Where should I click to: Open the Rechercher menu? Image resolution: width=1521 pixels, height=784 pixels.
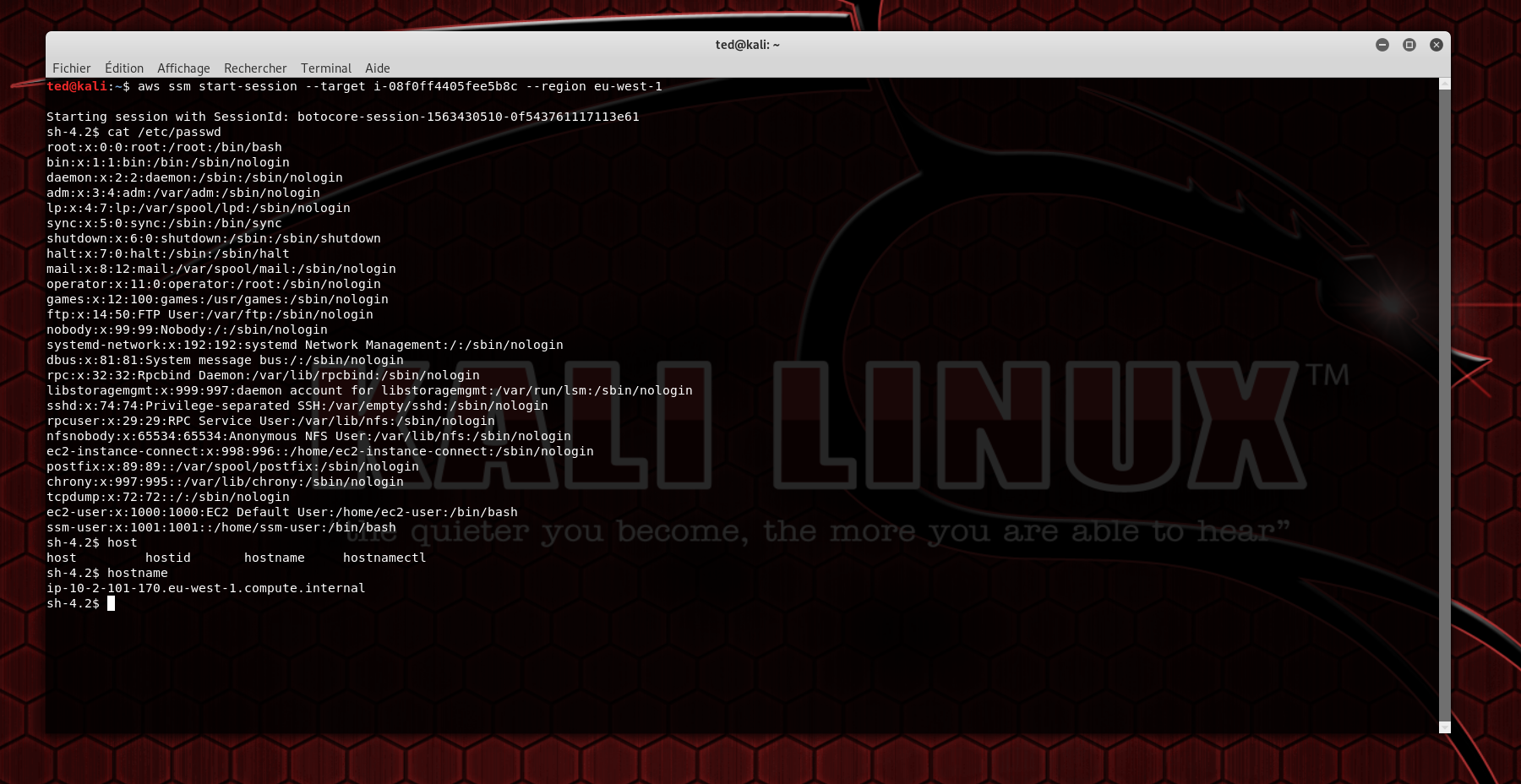click(x=255, y=68)
